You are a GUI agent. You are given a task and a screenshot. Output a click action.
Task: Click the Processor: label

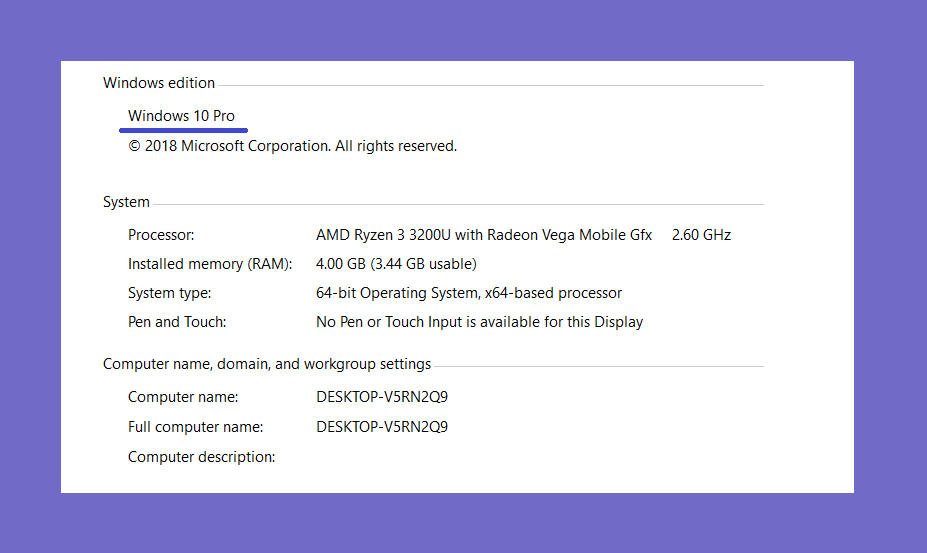click(161, 235)
